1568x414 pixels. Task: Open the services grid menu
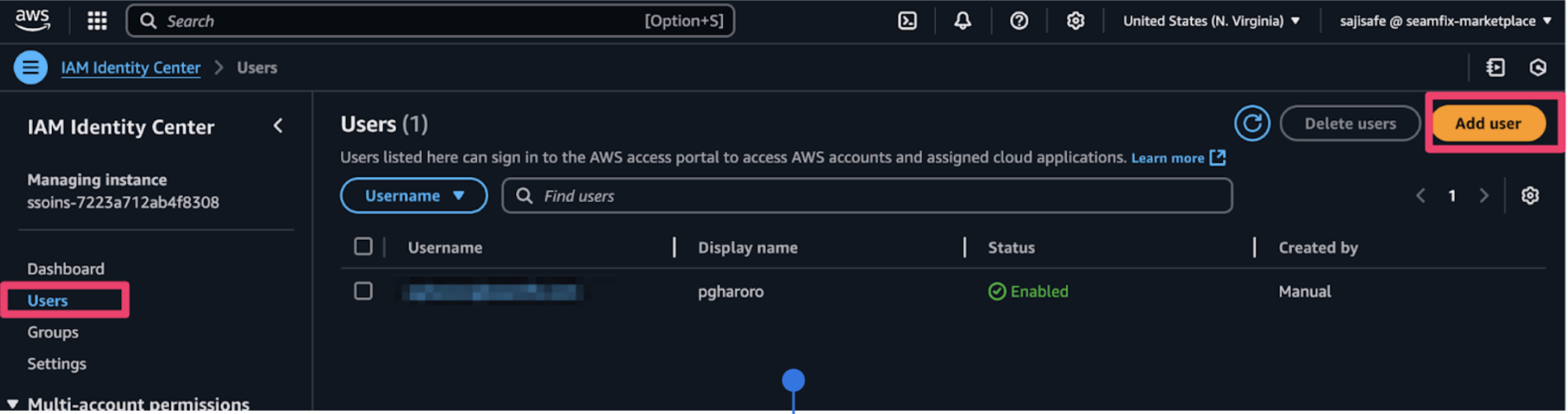[97, 21]
